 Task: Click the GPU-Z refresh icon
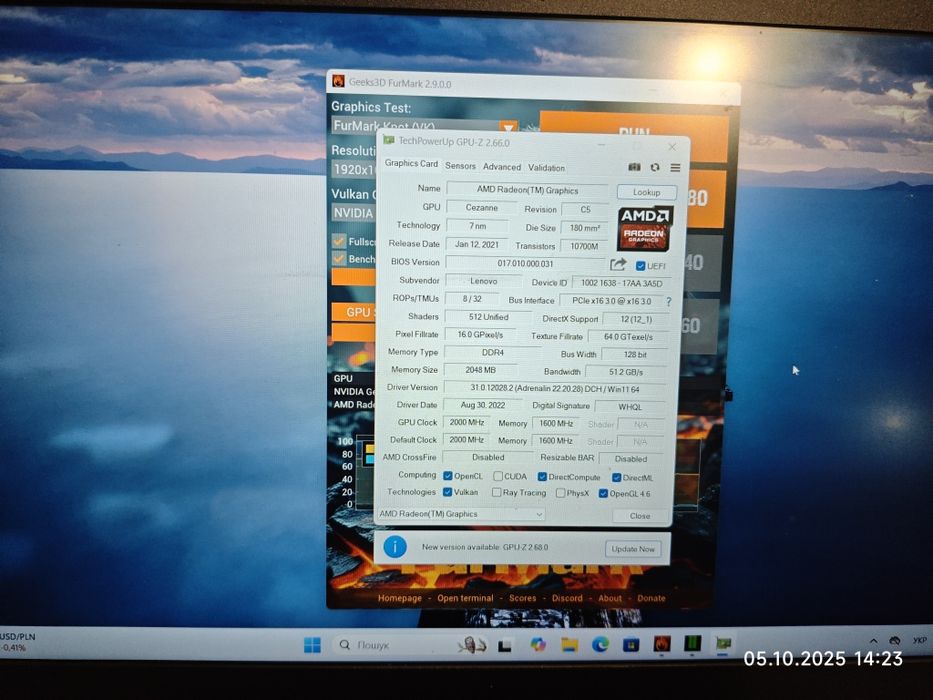tap(655, 167)
